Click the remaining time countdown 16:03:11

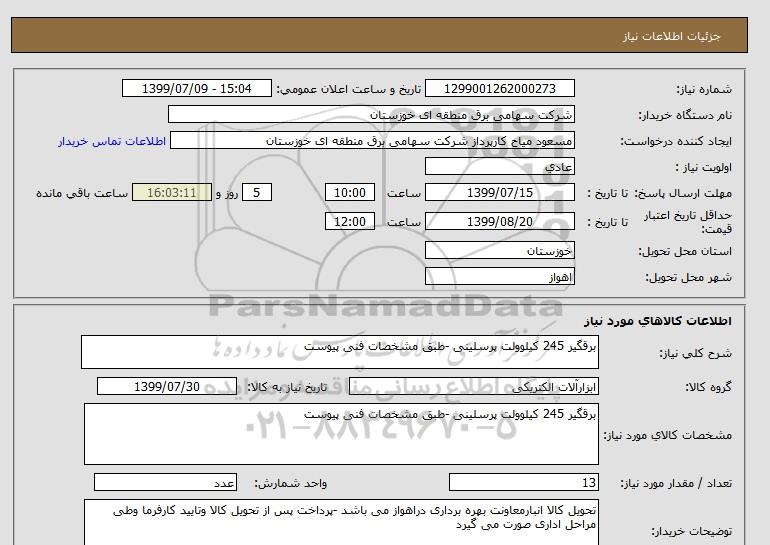point(172,192)
